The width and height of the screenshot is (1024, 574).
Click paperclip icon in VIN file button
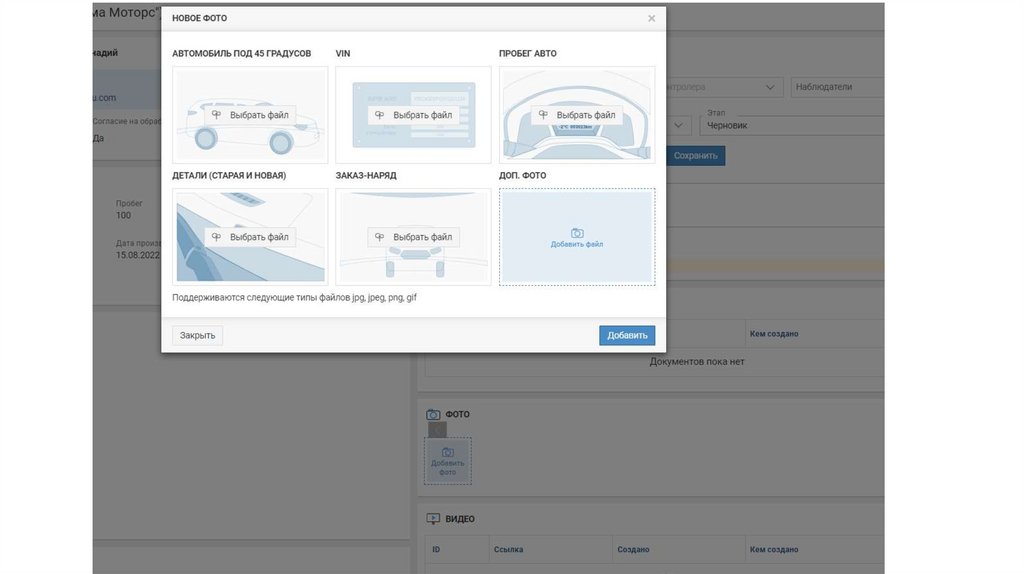[379, 115]
